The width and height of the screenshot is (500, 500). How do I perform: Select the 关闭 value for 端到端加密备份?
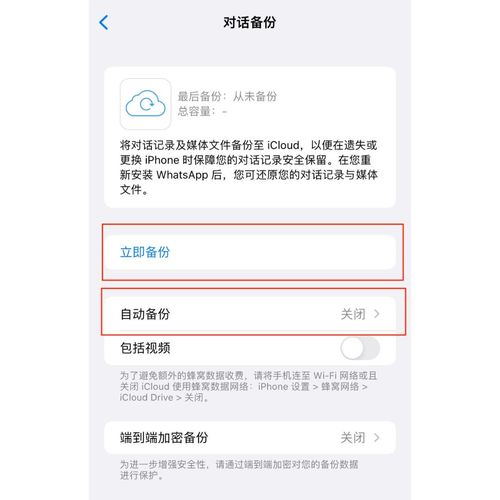click(353, 438)
